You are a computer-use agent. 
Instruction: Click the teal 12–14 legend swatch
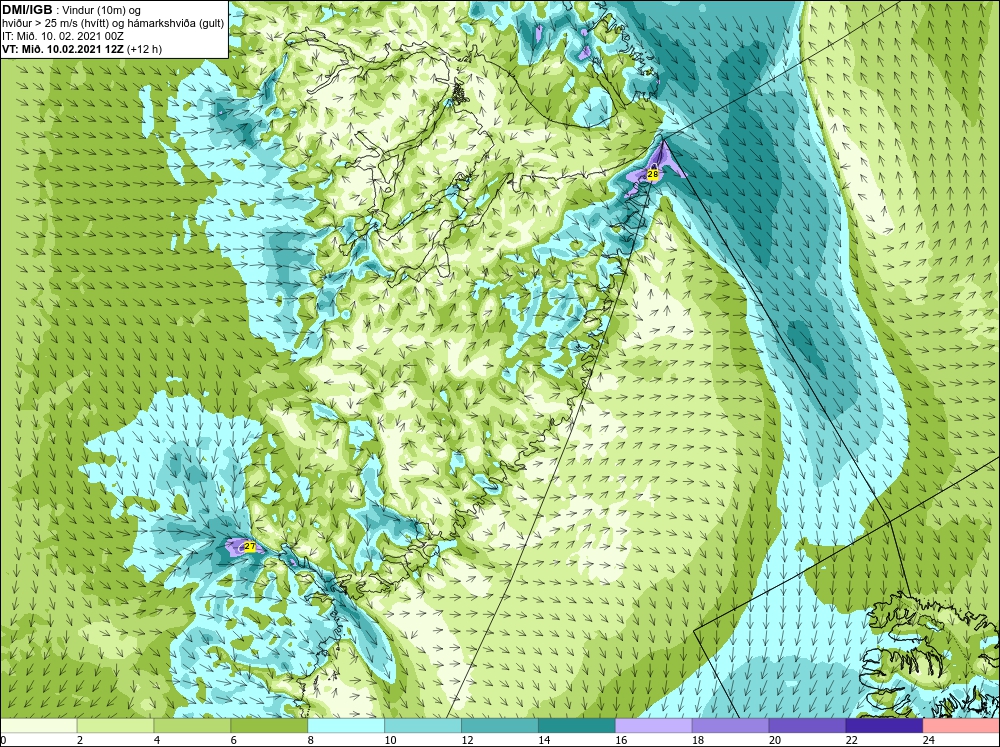point(499,726)
